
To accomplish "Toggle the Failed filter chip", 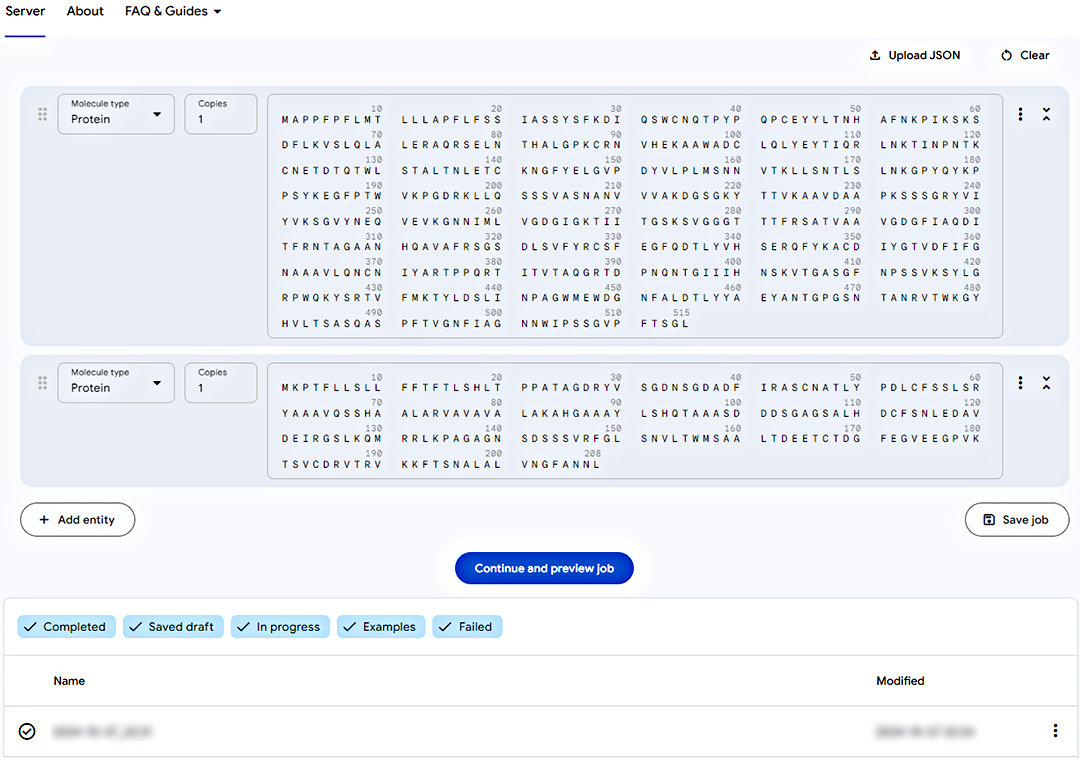I will coord(467,627).
